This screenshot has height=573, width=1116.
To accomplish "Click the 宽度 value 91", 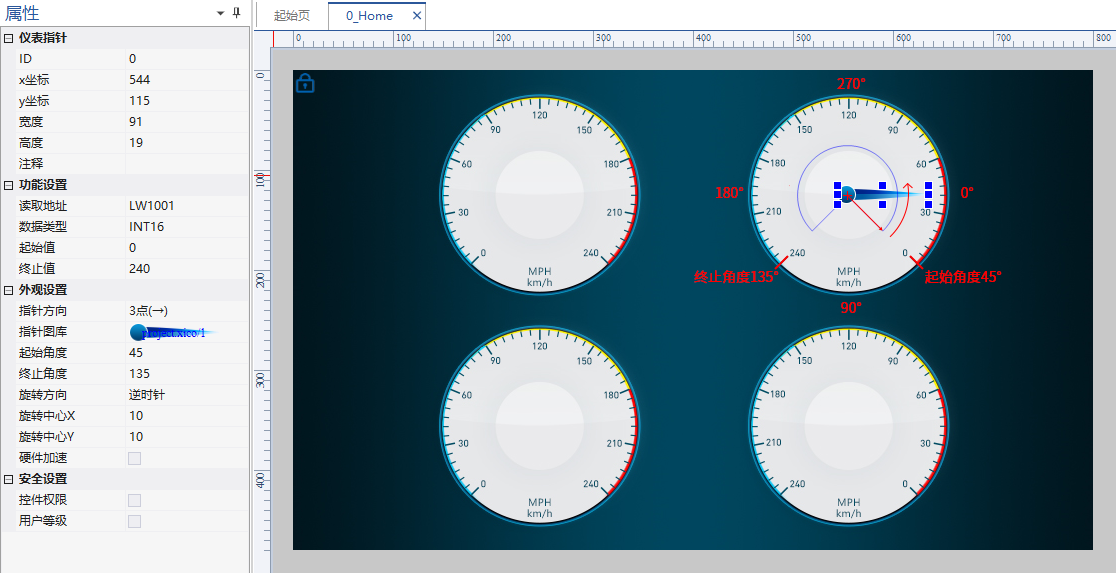I will pyautogui.click(x=187, y=122).
